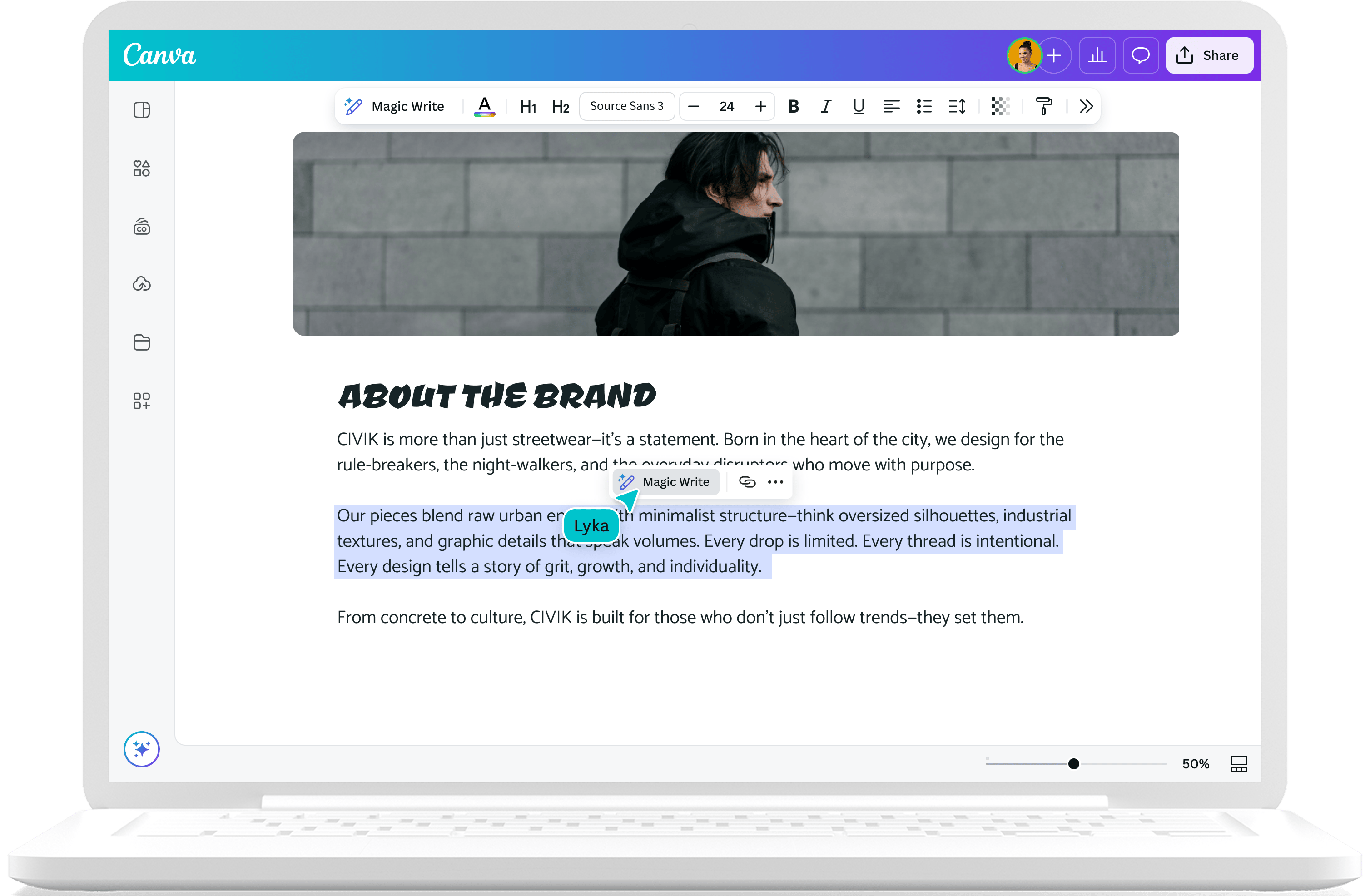Screen dimensions: 1370x896
Task: Increase font size with plus button
Action: click(760, 106)
